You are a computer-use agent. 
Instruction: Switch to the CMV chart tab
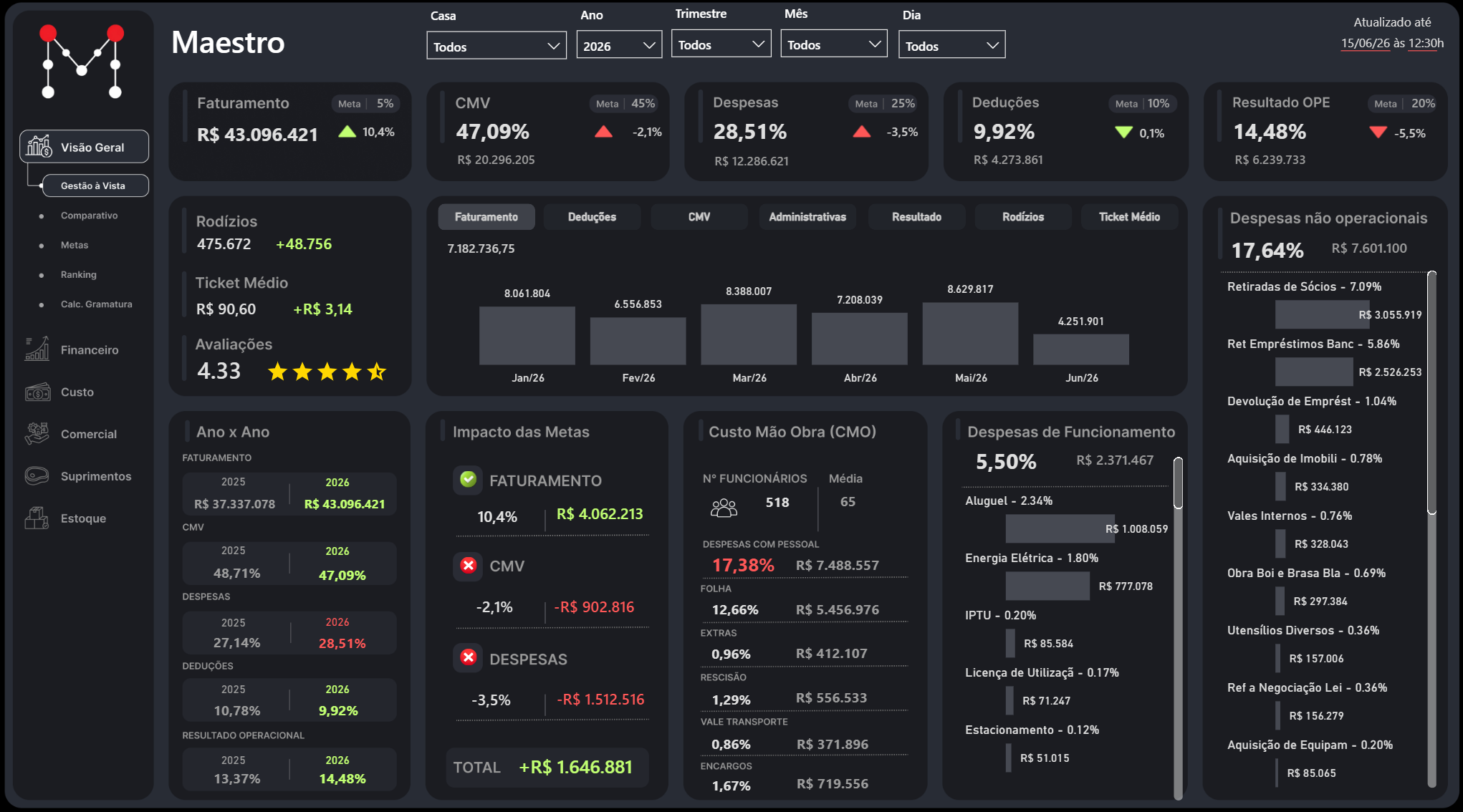tap(699, 217)
